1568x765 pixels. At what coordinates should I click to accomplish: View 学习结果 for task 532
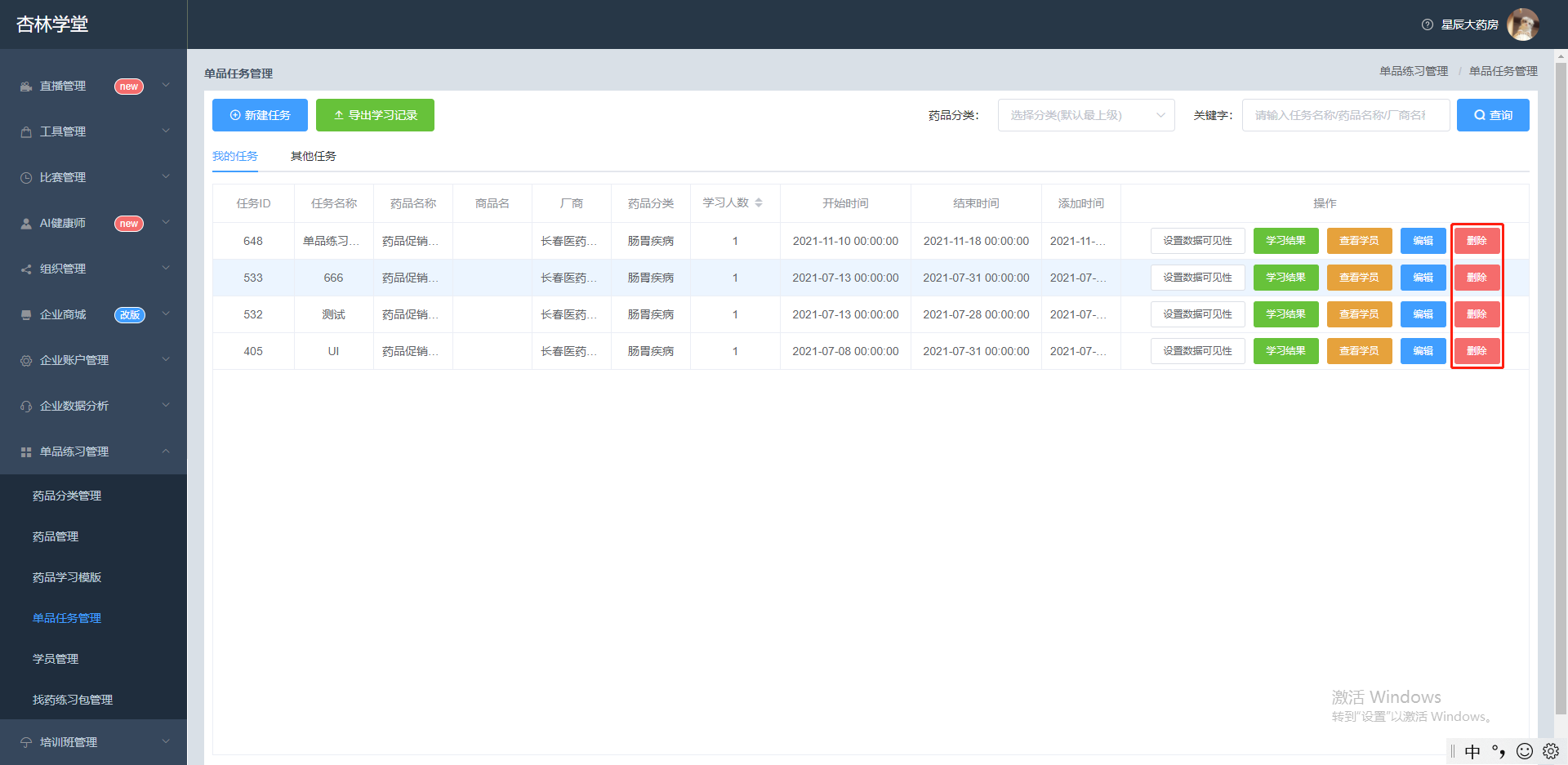click(x=1286, y=314)
